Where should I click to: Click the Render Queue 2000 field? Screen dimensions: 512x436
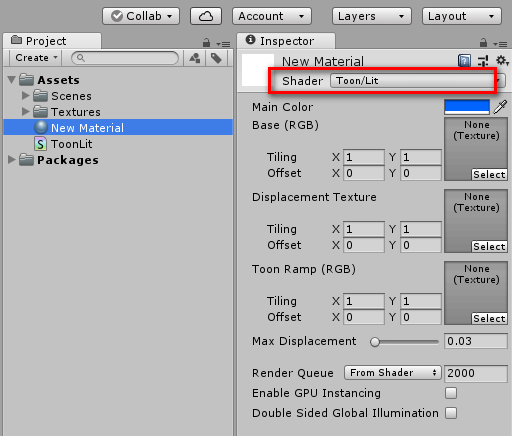pos(476,373)
